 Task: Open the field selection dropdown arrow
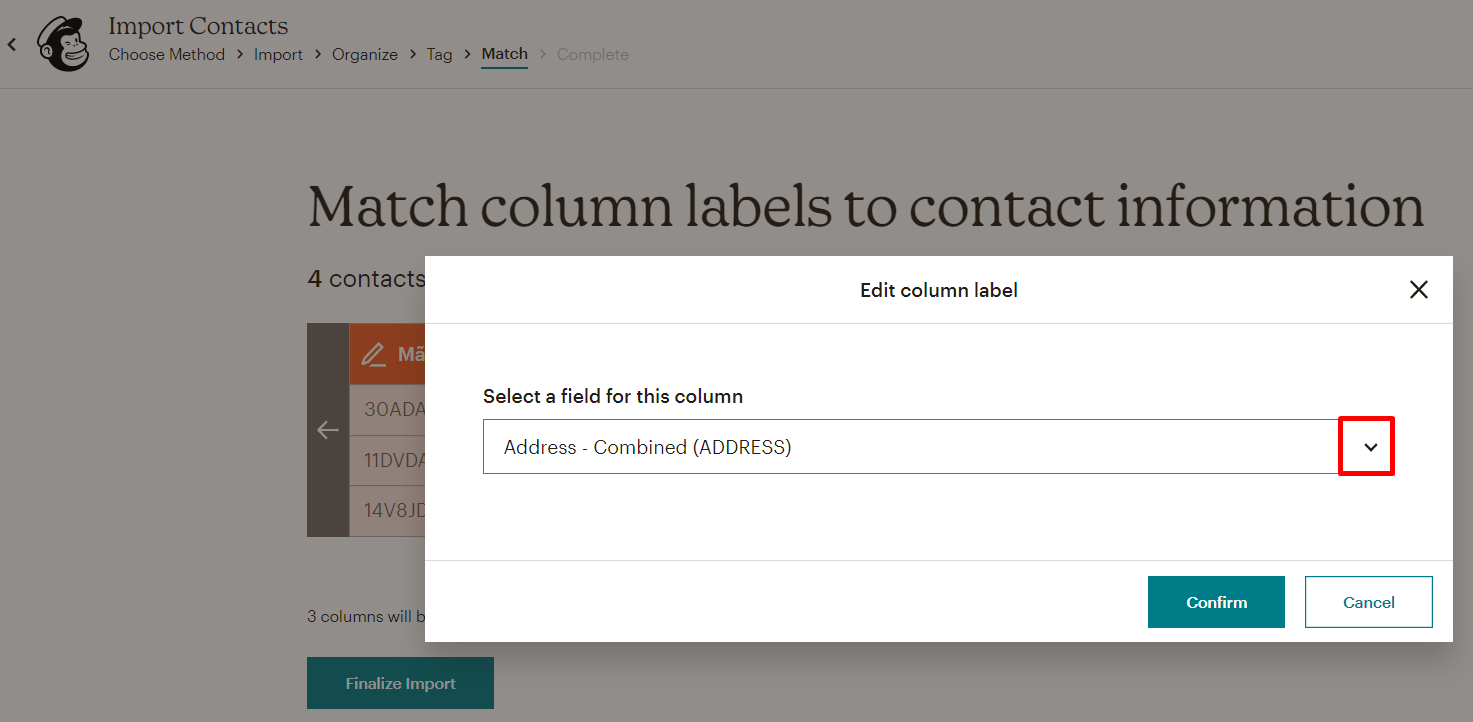pyautogui.click(x=1366, y=446)
